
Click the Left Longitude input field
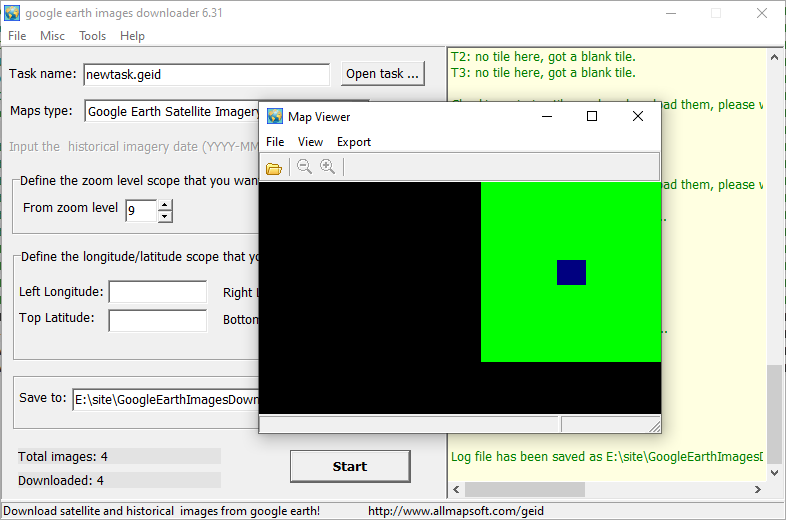point(158,292)
